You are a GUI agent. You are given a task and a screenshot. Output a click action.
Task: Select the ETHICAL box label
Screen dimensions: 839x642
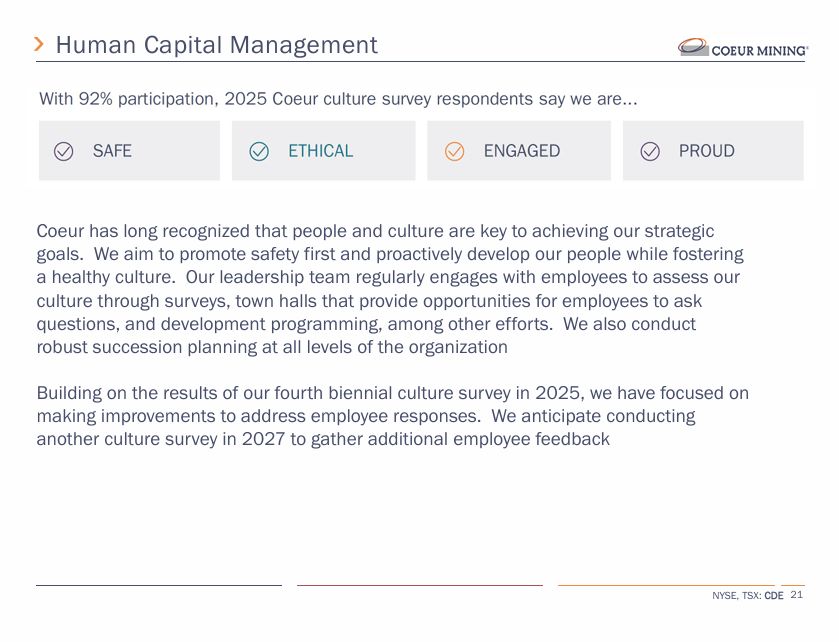pos(321,151)
